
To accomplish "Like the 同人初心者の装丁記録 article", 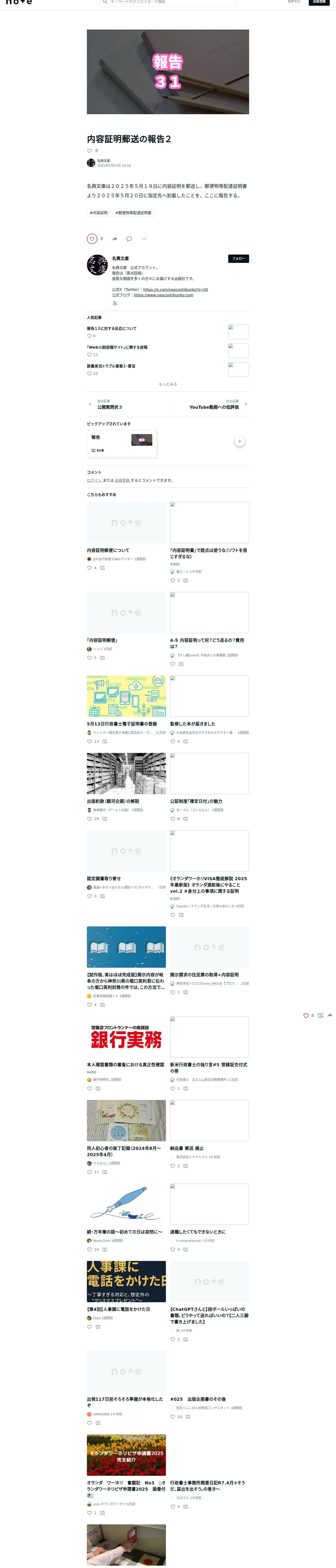I will point(90,1172).
